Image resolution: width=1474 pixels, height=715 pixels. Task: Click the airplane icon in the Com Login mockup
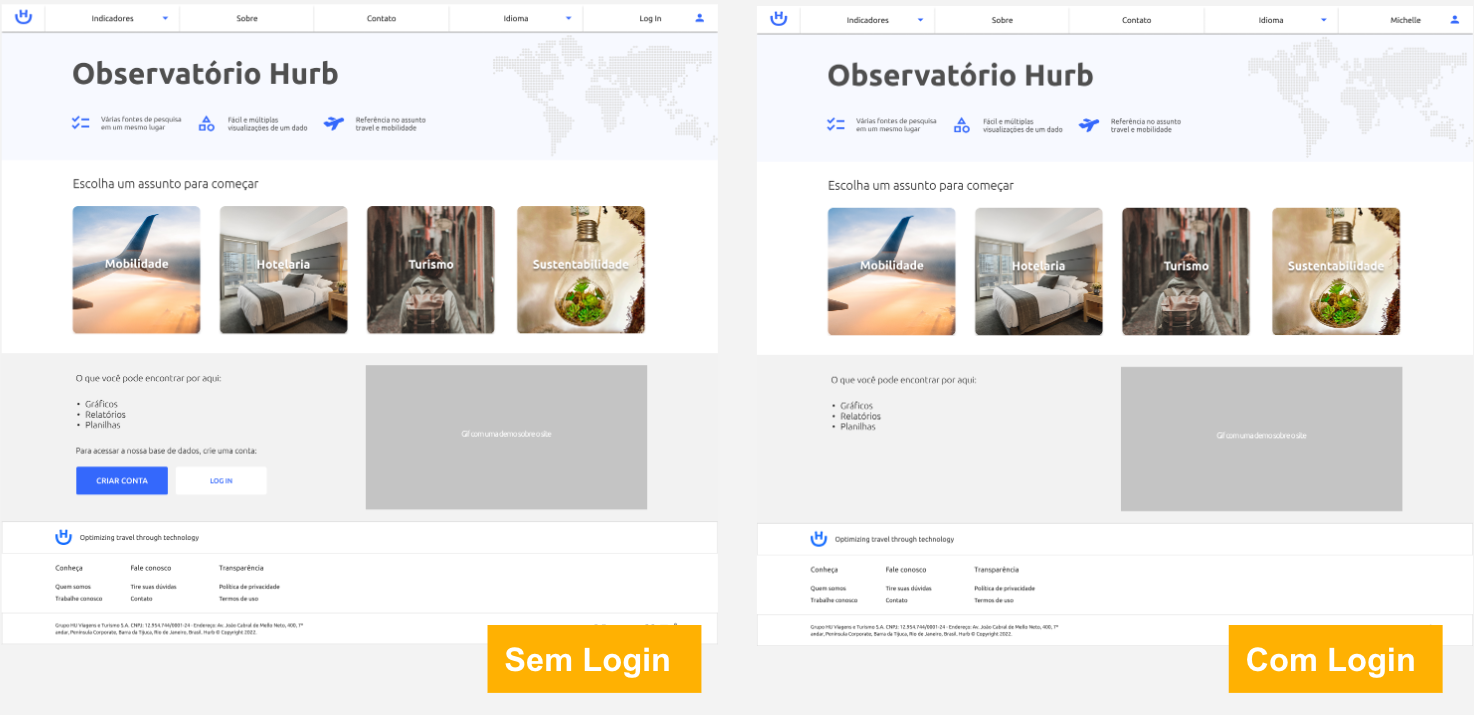1089,125
